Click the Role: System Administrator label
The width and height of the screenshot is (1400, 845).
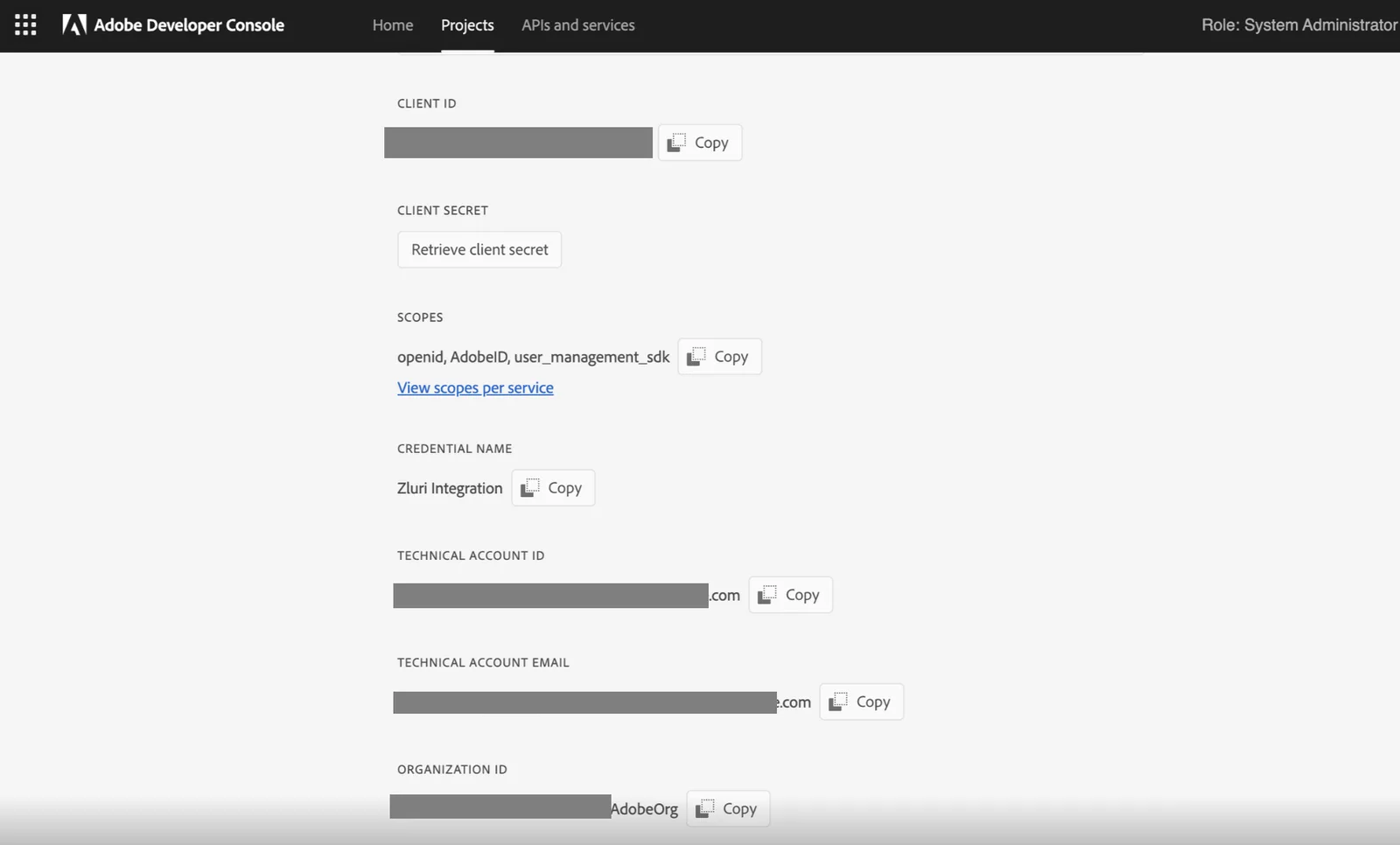point(1299,25)
